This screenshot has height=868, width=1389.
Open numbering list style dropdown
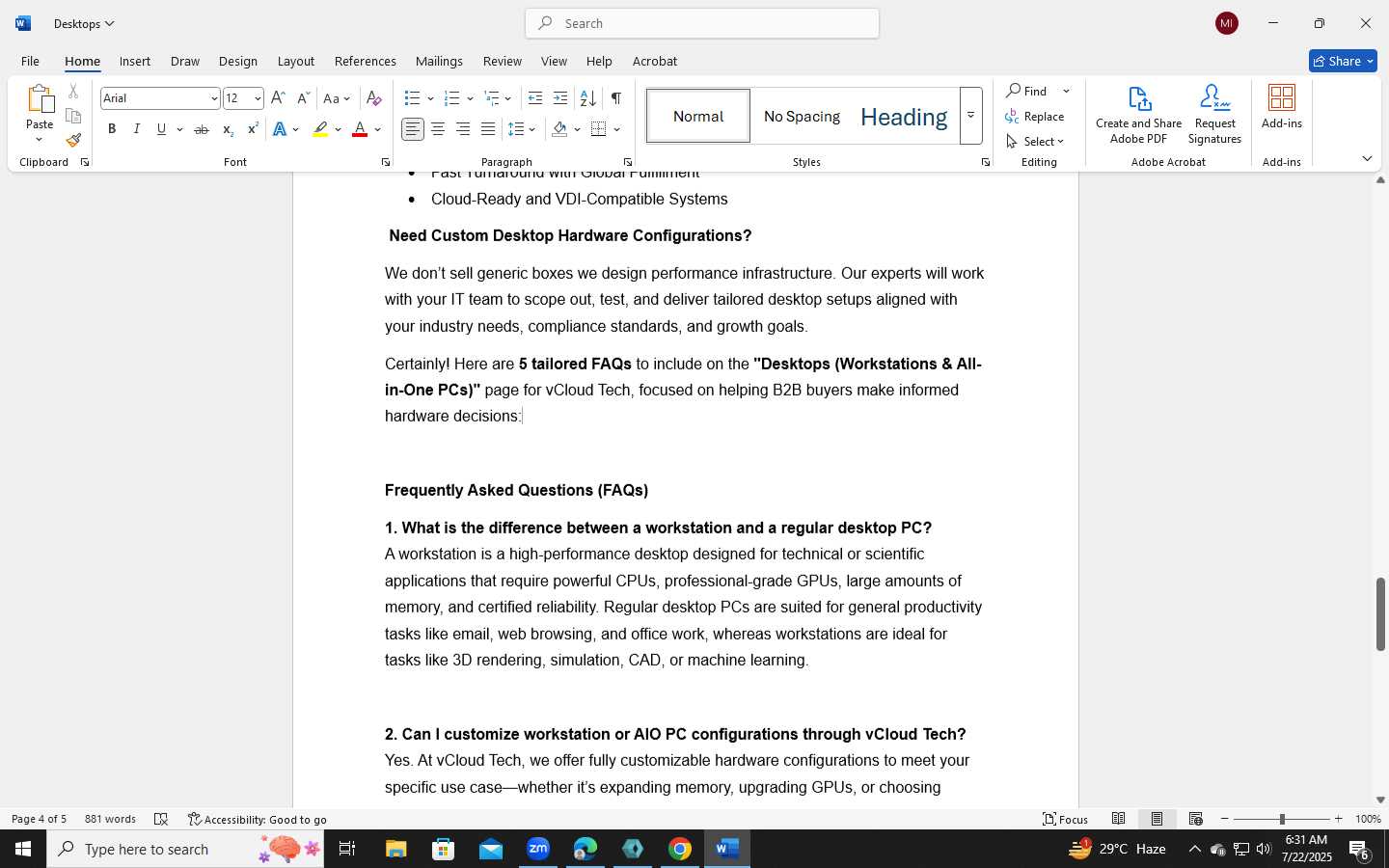pos(470,98)
